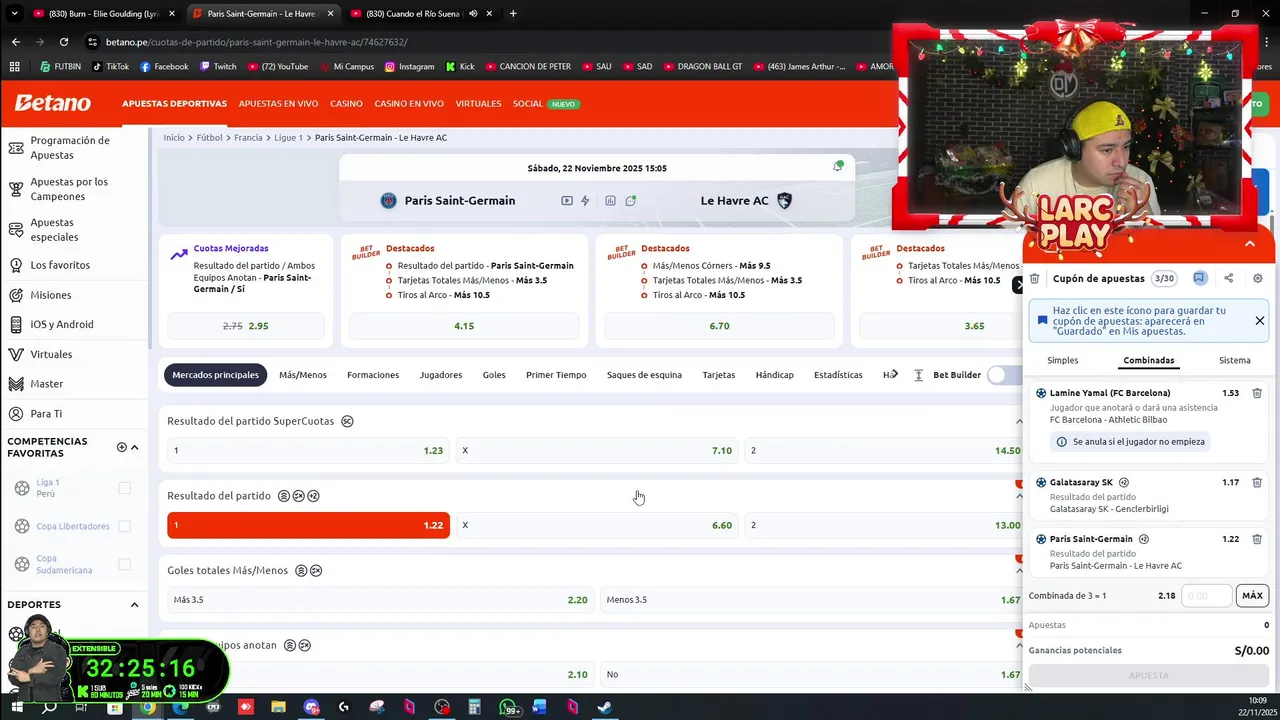Collapse the bet slip panel chevron
This screenshot has height=720, width=1280.
pos(1249,243)
